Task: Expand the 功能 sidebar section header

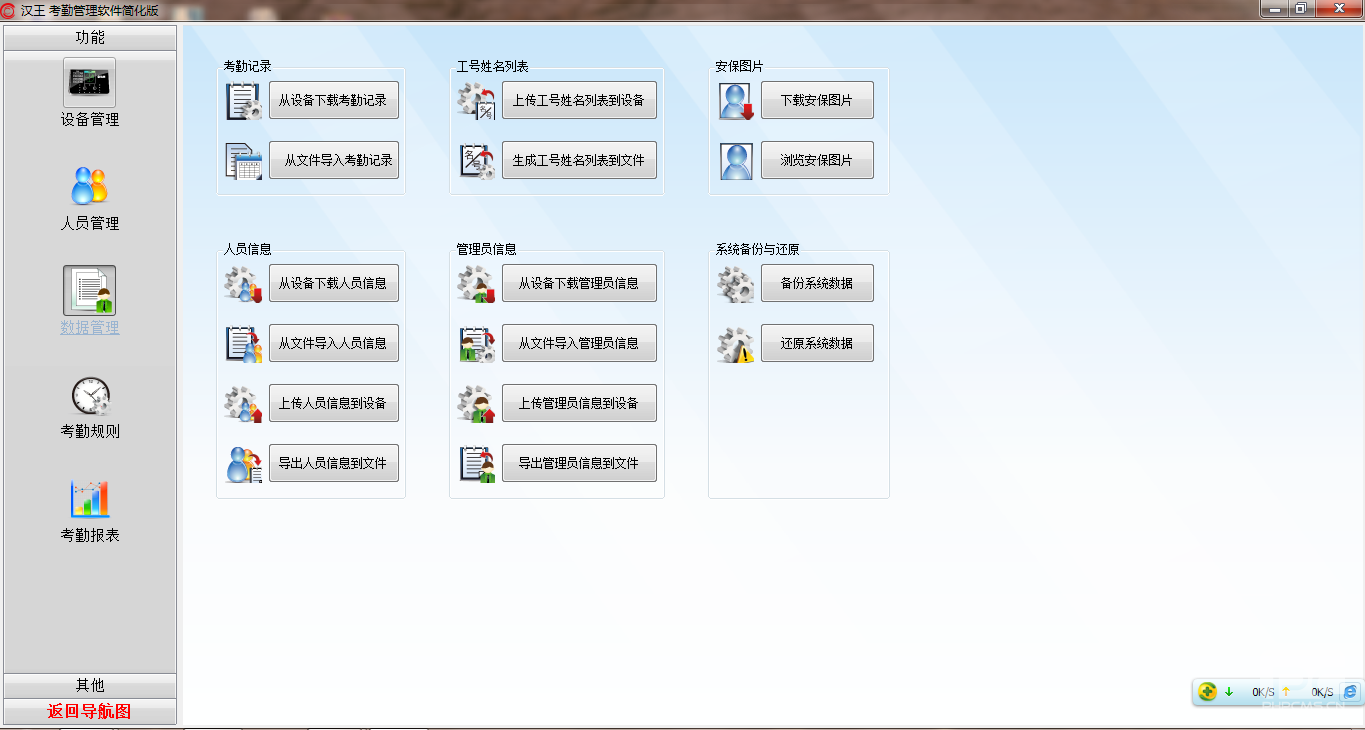Action: pyautogui.click(x=90, y=38)
